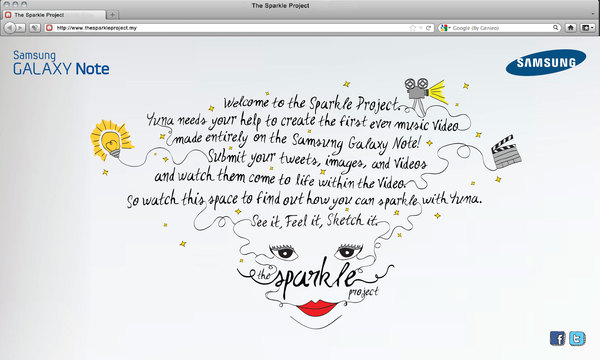The image size is (600, 360).
Task: Reload the page with the refresh icon
Action: (429, 28)
